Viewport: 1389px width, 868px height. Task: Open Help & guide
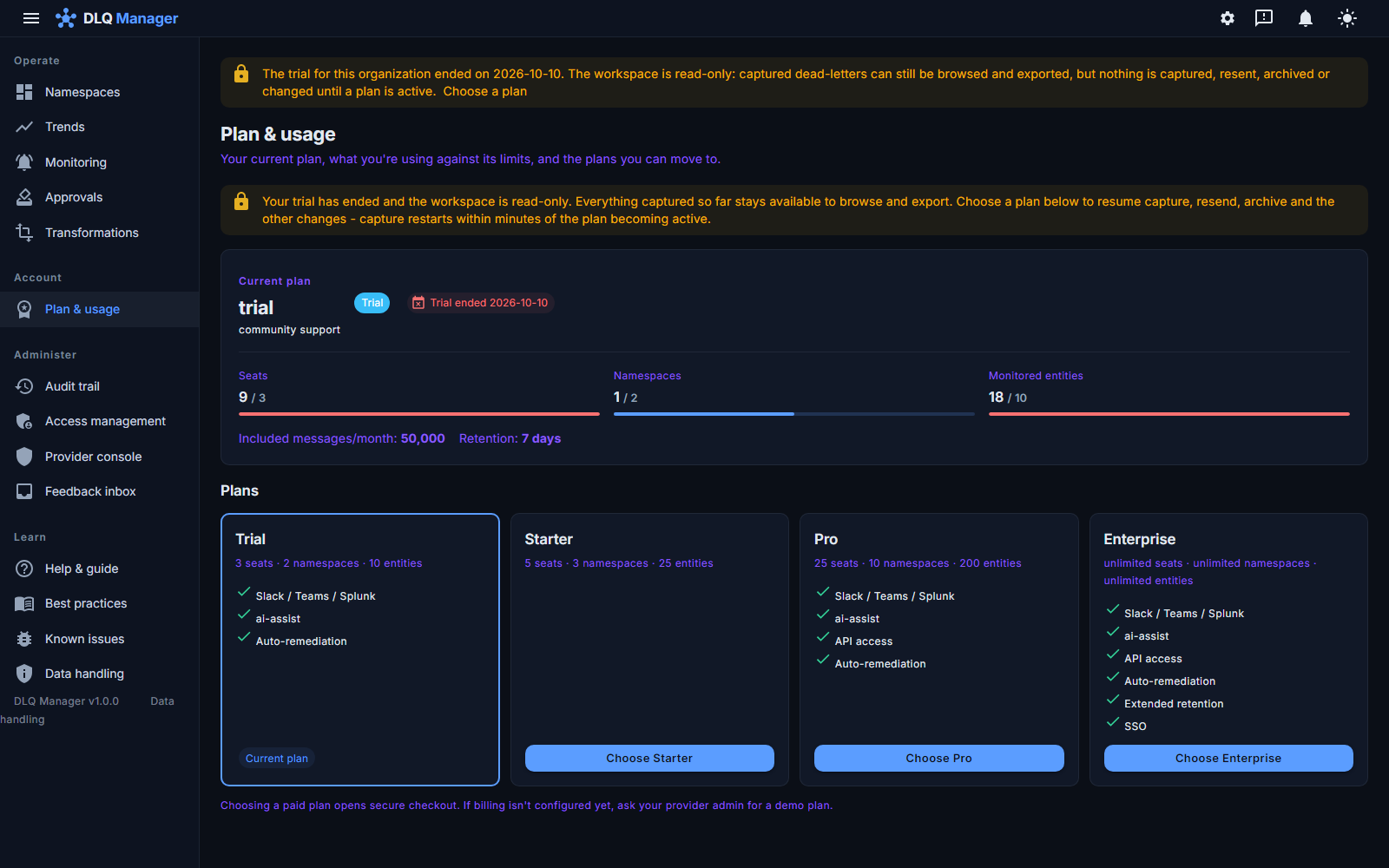(x=99, y=569)
